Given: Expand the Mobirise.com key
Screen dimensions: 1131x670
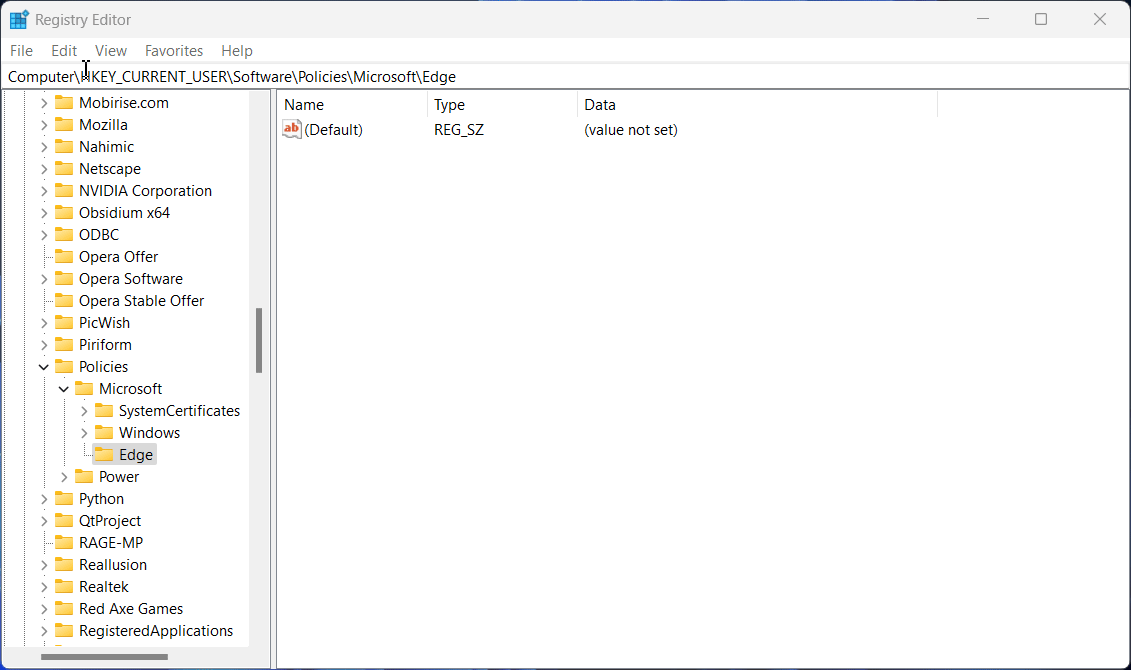Looking at the screenshot, I should pos(44,103).
